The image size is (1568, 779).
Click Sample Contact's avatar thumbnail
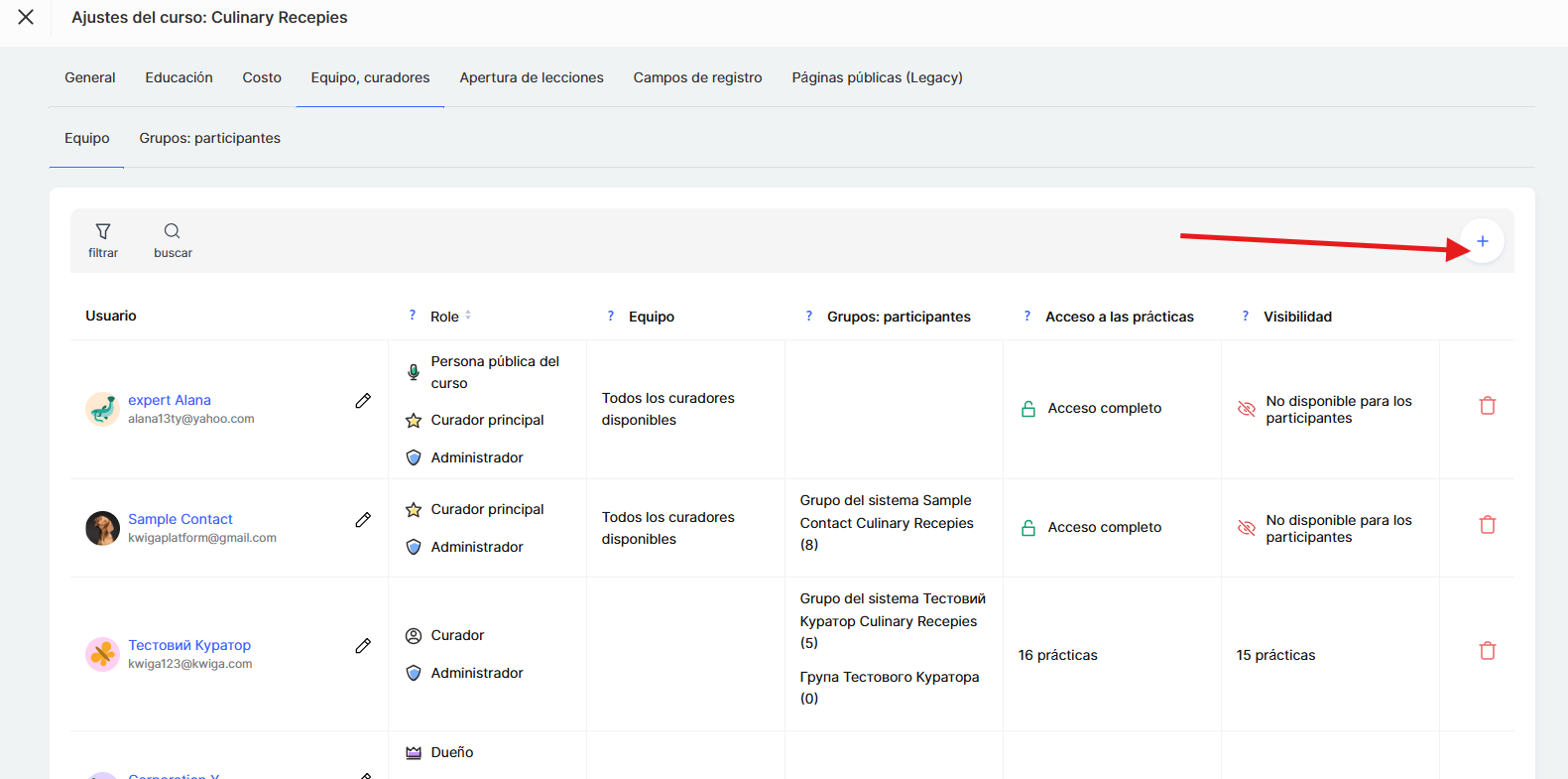coord(102,528)
